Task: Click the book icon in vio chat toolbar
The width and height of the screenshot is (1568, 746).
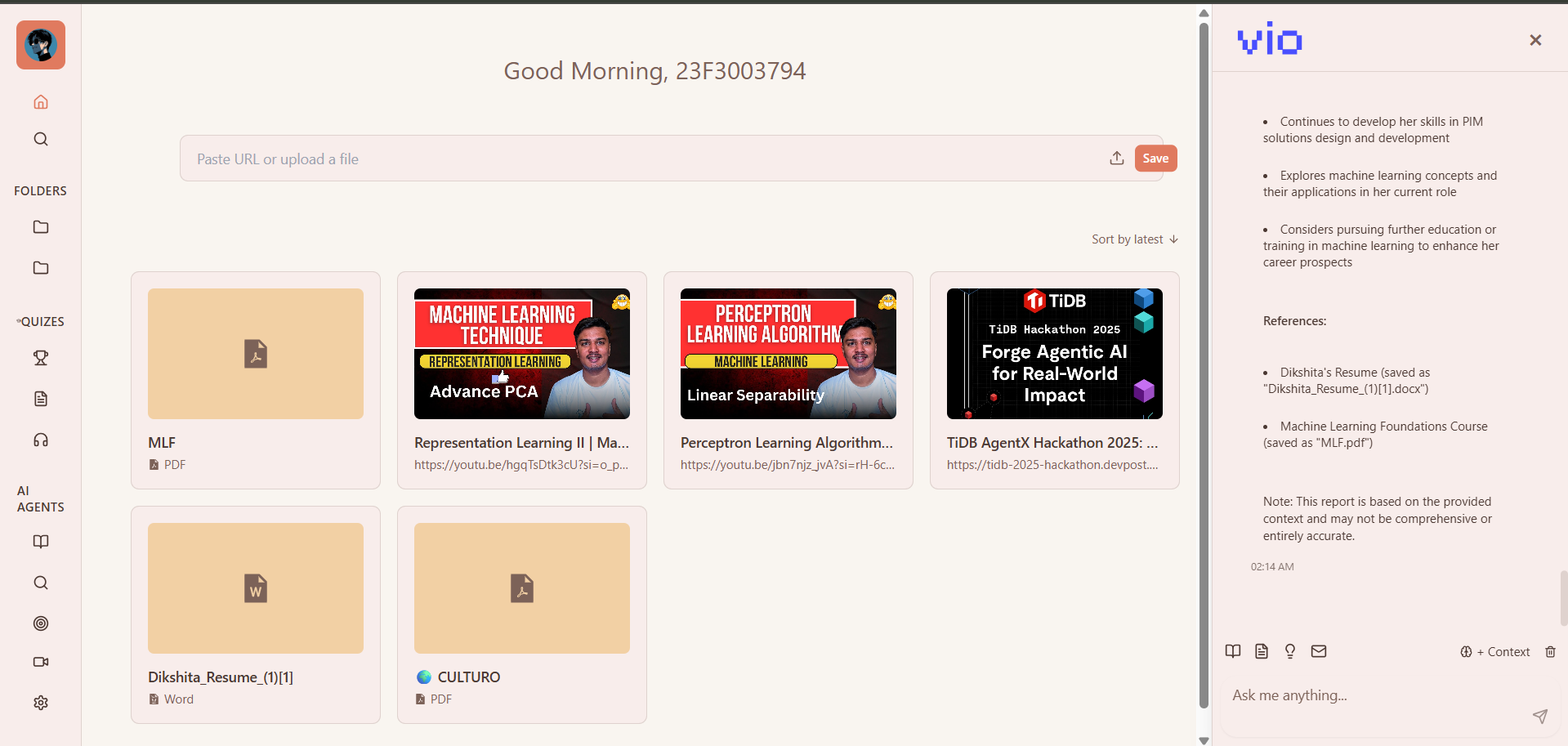Action: [x=1233, y=651]
